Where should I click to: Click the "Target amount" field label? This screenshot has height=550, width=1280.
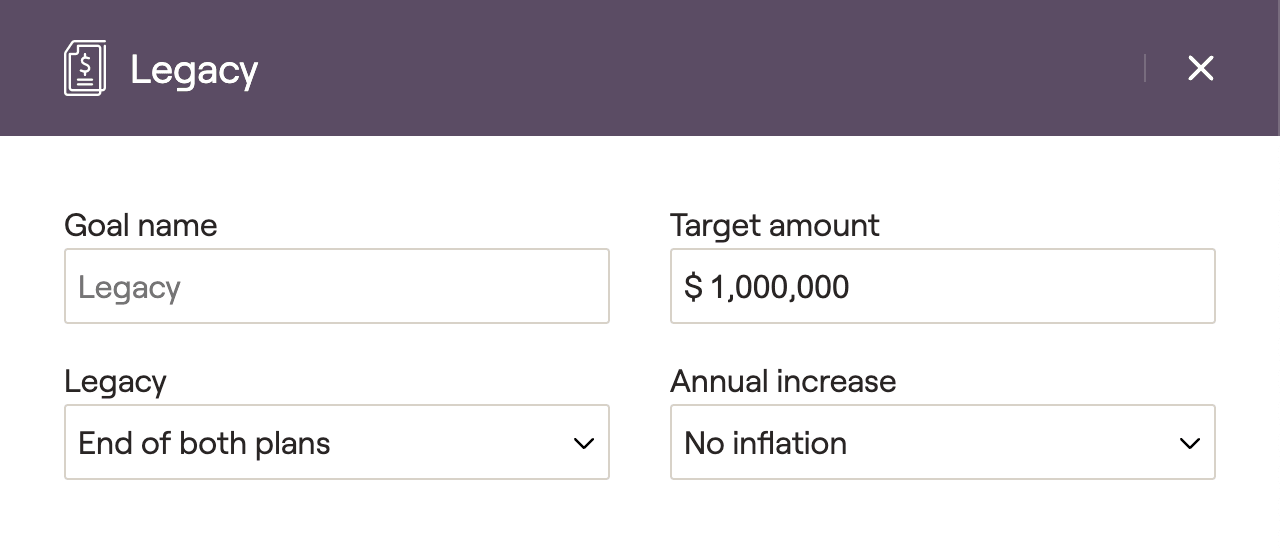pos(775,225)
